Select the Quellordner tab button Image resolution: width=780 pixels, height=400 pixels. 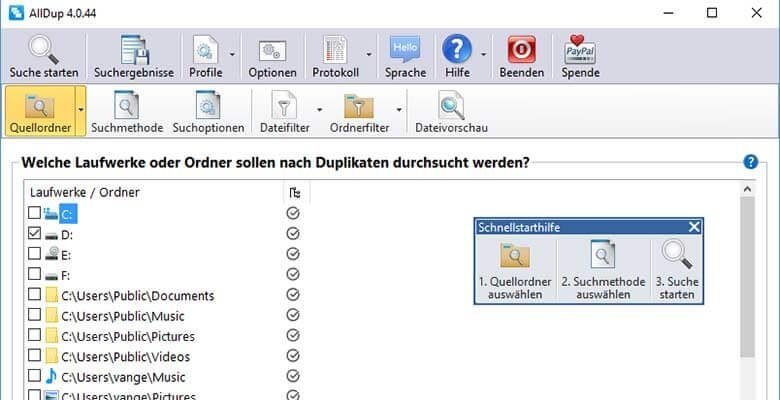(x=40, y=111)
